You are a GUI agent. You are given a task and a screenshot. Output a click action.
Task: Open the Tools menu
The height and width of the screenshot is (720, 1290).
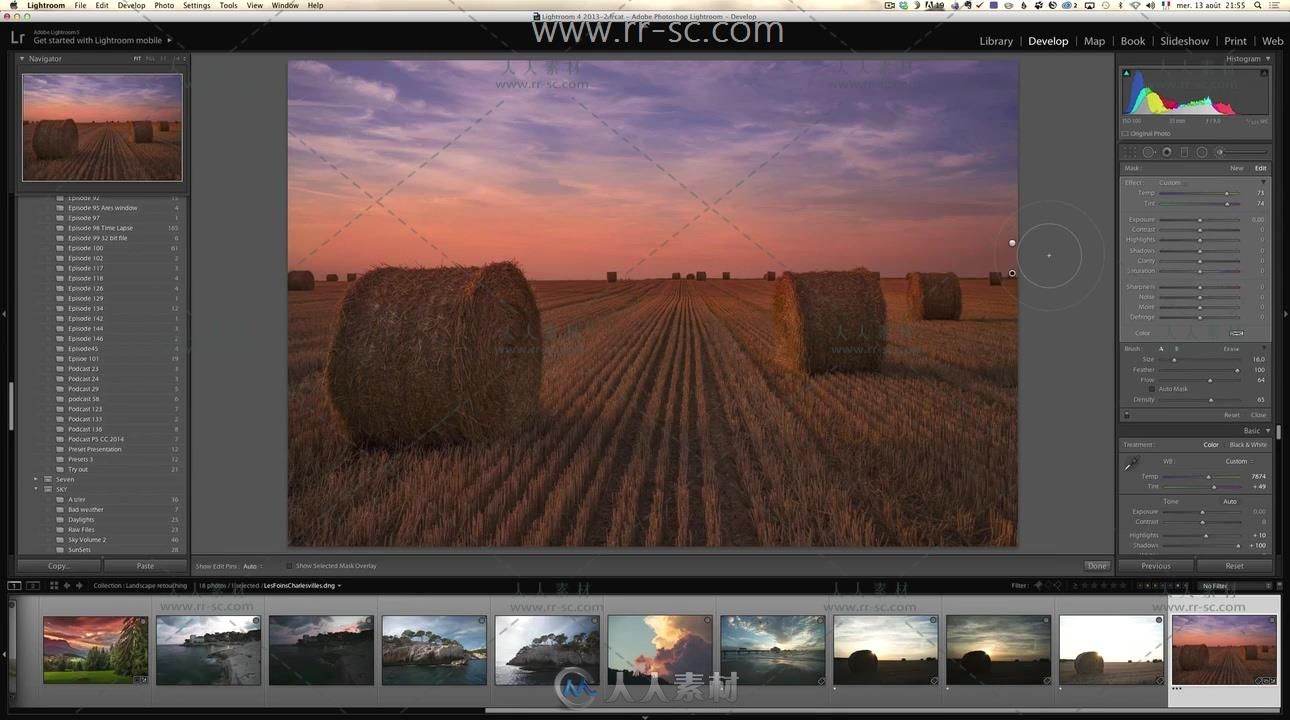click(229, 5)
